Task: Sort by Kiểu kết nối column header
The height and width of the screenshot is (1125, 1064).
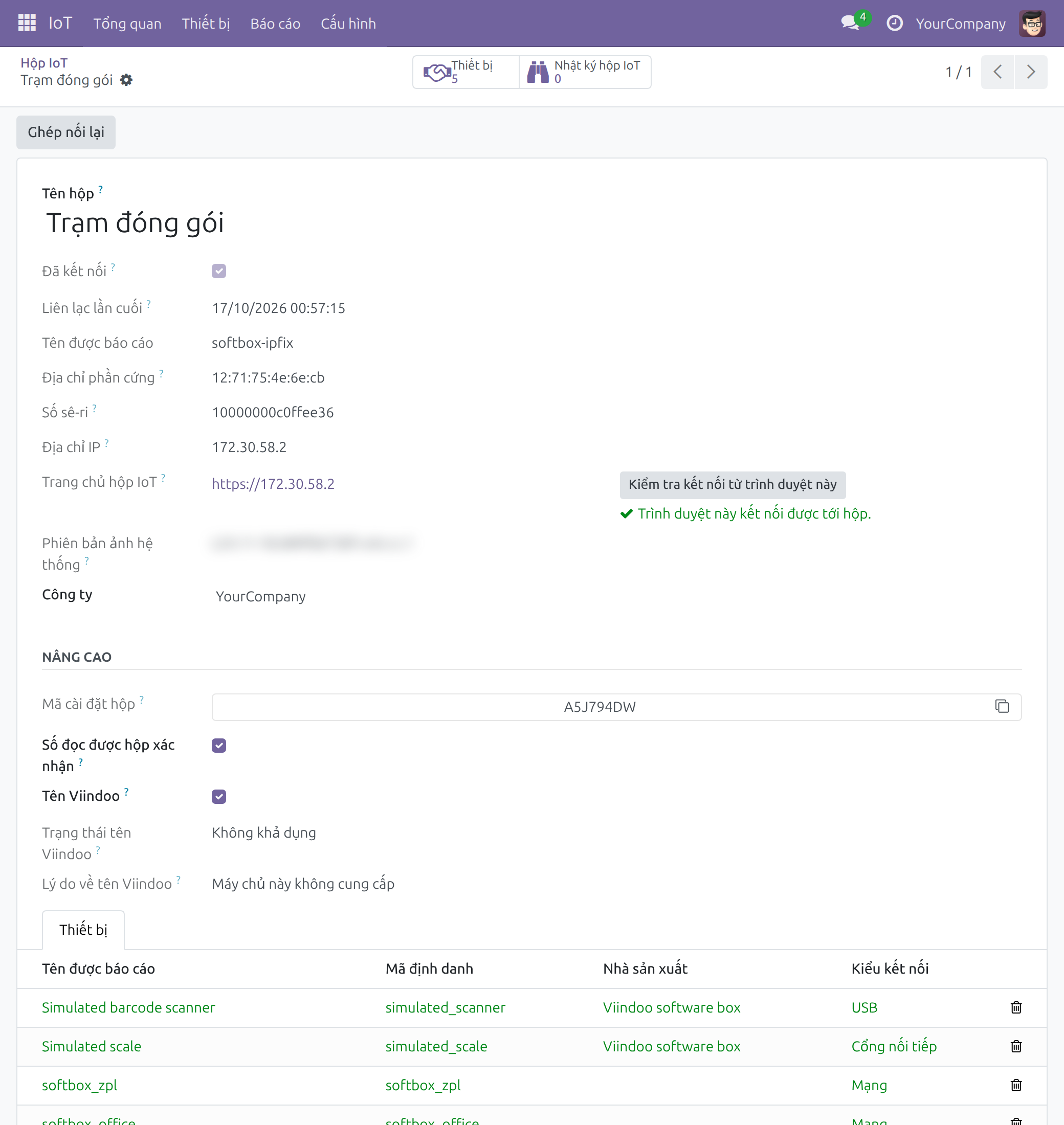Action: (x=890, y=969)
